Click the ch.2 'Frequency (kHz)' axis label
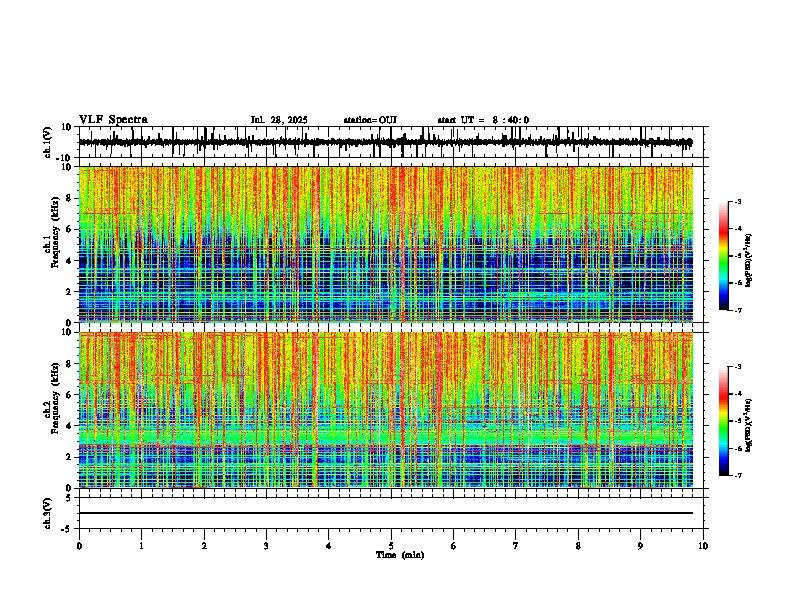The image size is (792, 612). tap(55, 398)
